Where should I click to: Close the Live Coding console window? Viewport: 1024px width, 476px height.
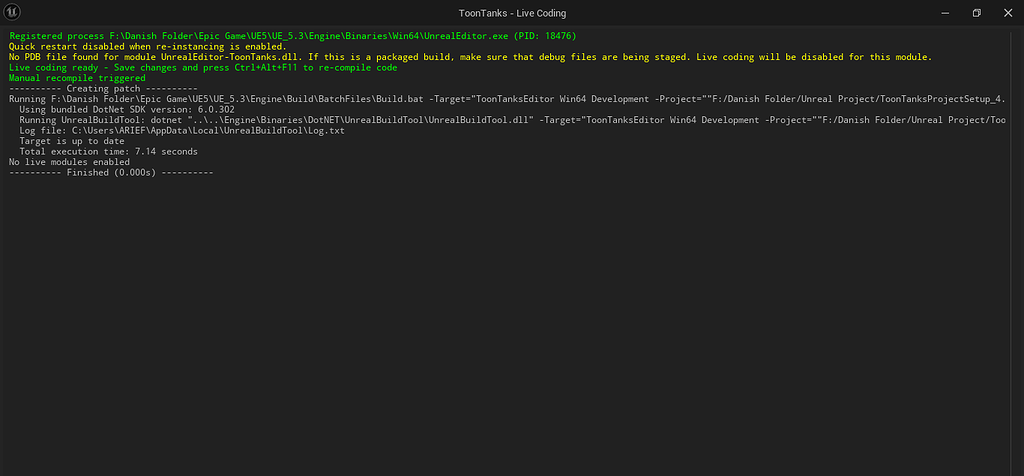pos(1008,12)
